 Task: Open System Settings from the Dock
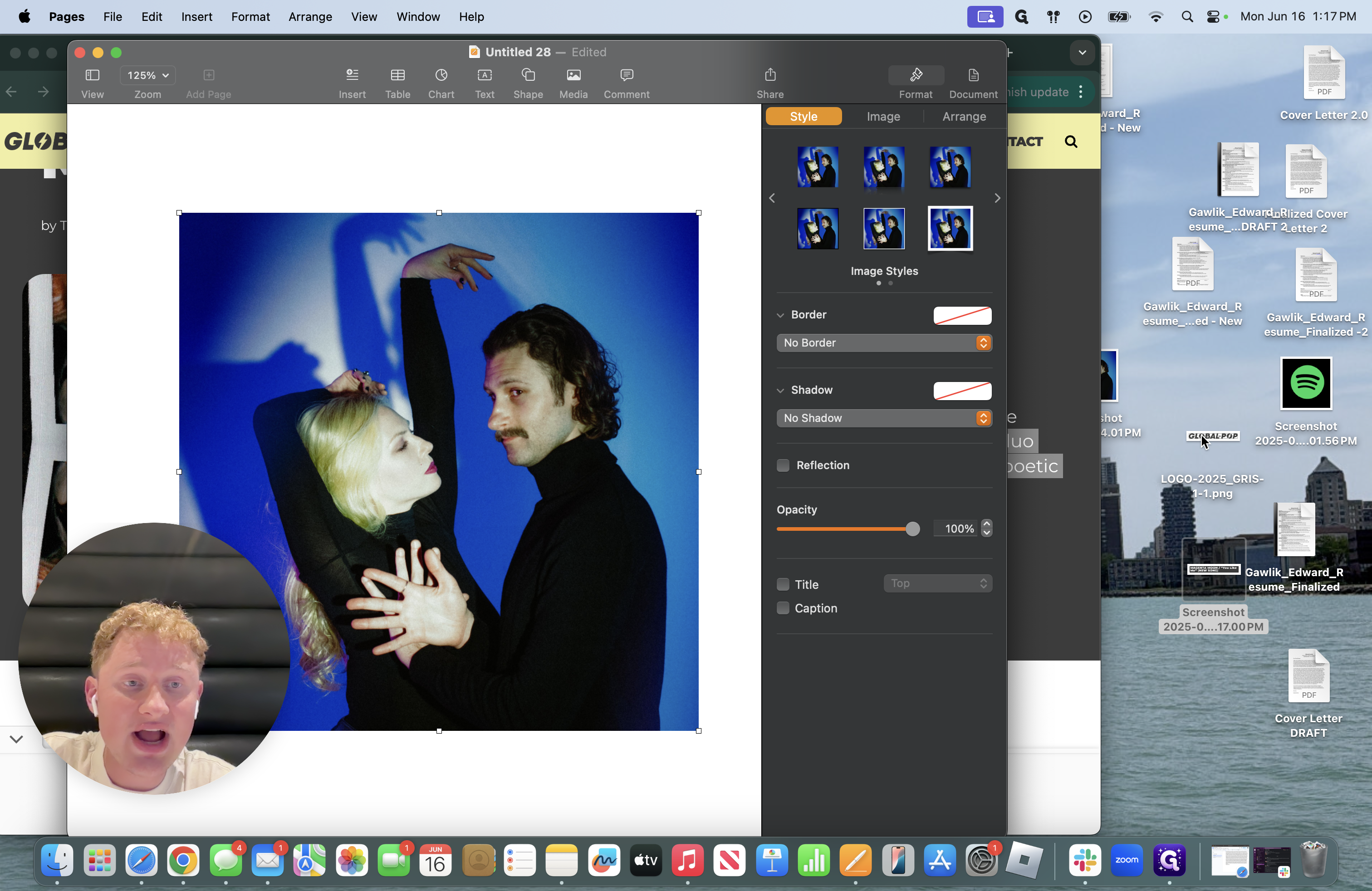[x=982, y=861]
